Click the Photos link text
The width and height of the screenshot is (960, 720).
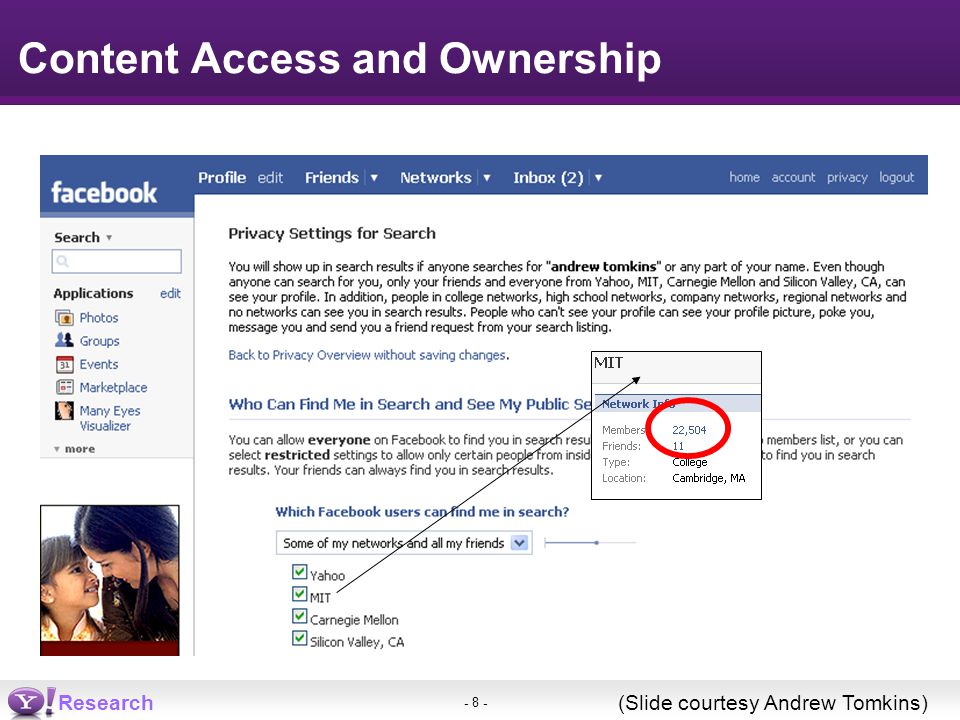pos(99,318)
